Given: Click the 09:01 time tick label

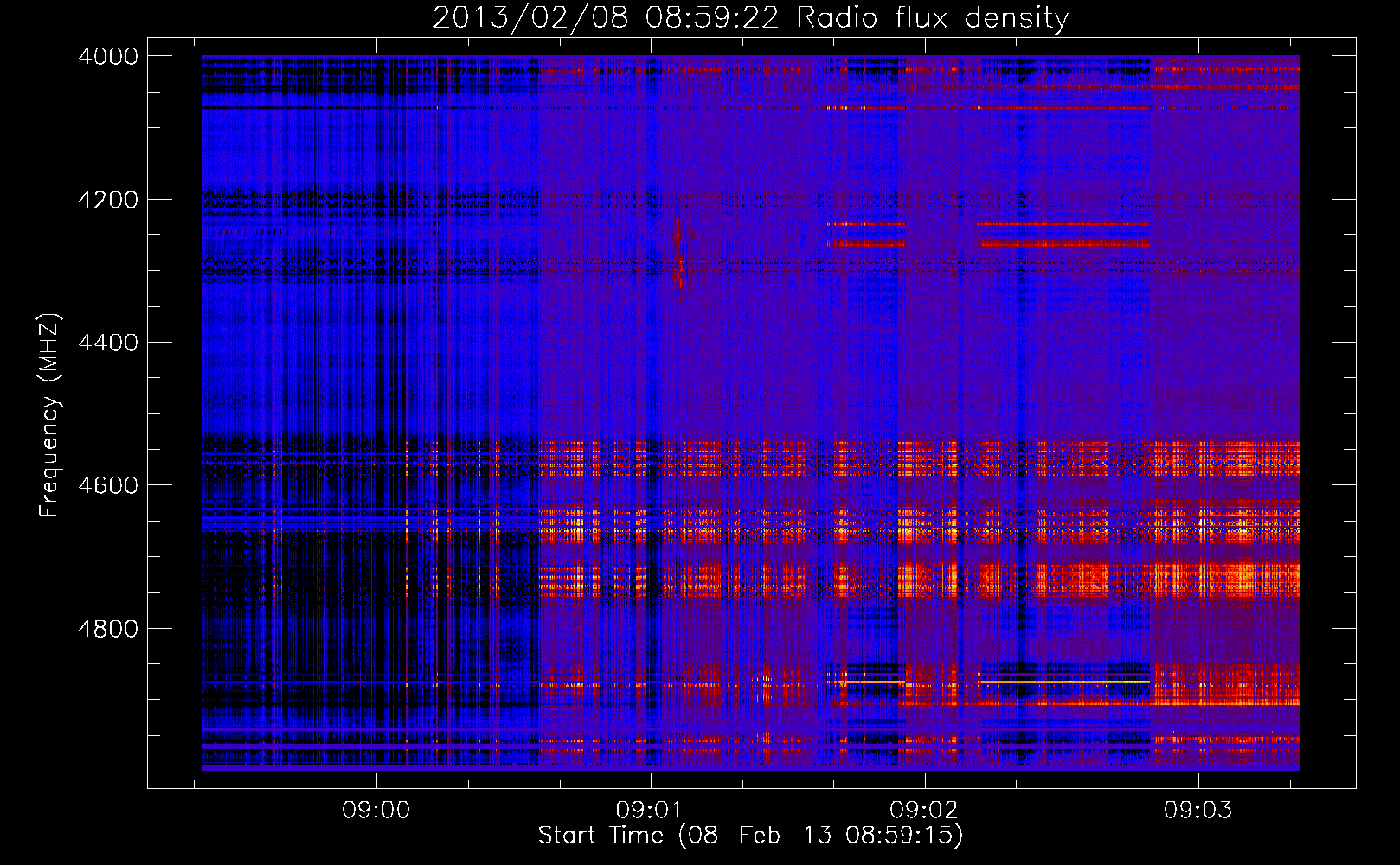Looking at the screenshot, I should pyautogui.click(x=650, y=811).
